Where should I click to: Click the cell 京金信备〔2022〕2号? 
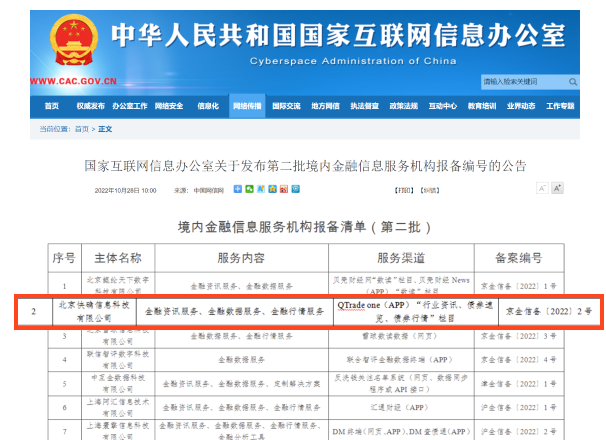549,311
